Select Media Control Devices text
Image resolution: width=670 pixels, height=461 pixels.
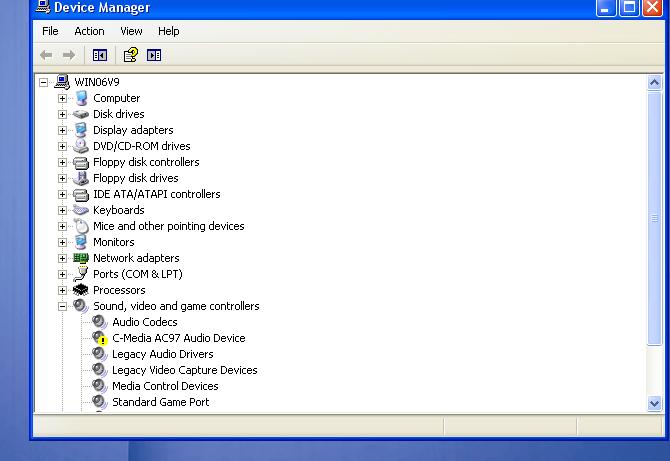pyautogui.click(x=165, y=386)
